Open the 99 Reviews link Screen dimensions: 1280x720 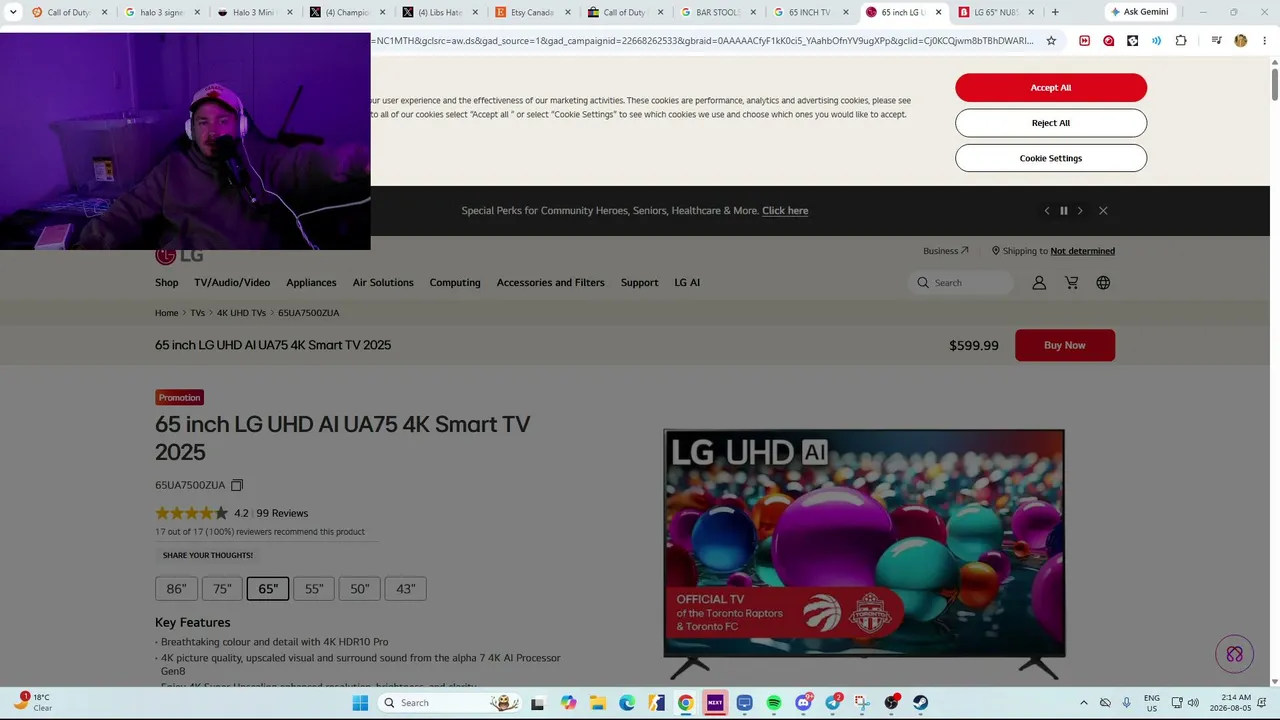[282, 513]
